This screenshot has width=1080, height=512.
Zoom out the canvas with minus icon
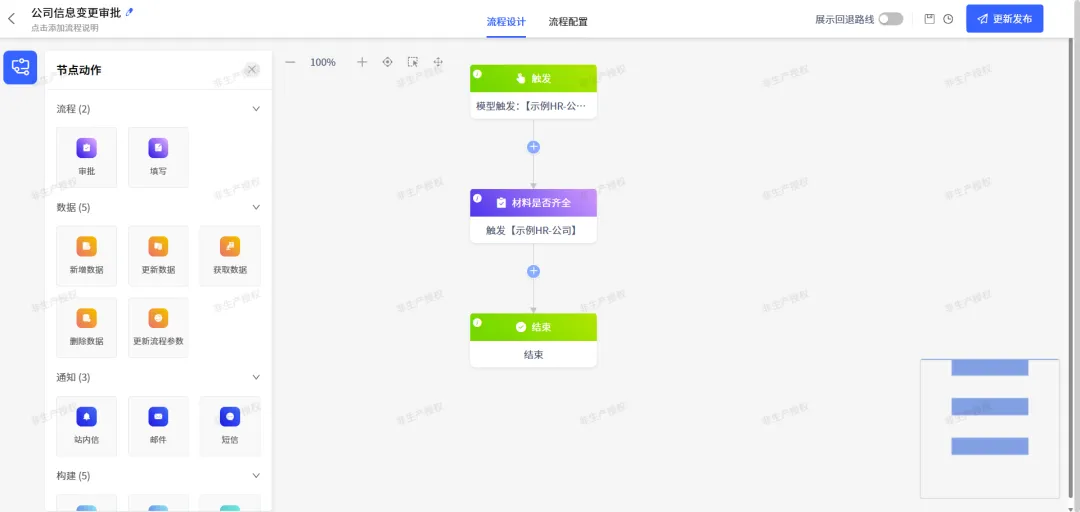[290, 62]
